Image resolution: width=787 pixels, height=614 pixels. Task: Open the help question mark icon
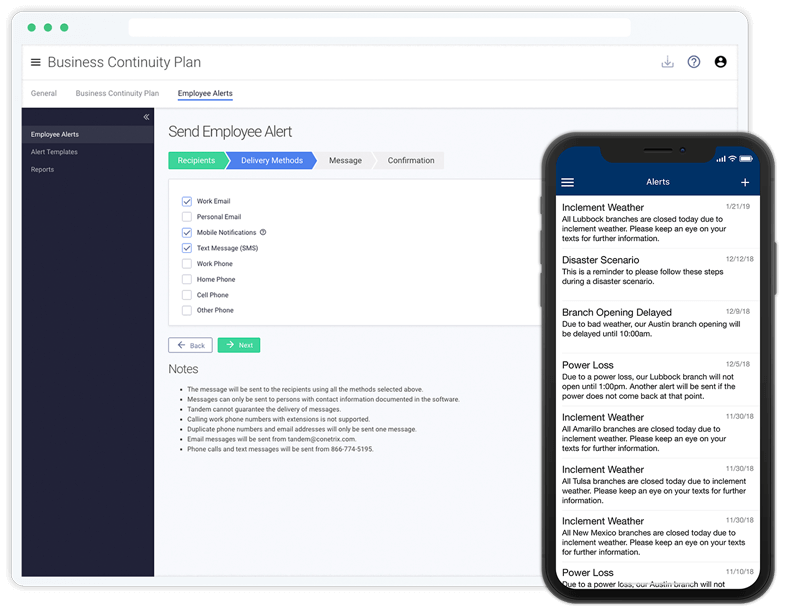tap(694, 62)
